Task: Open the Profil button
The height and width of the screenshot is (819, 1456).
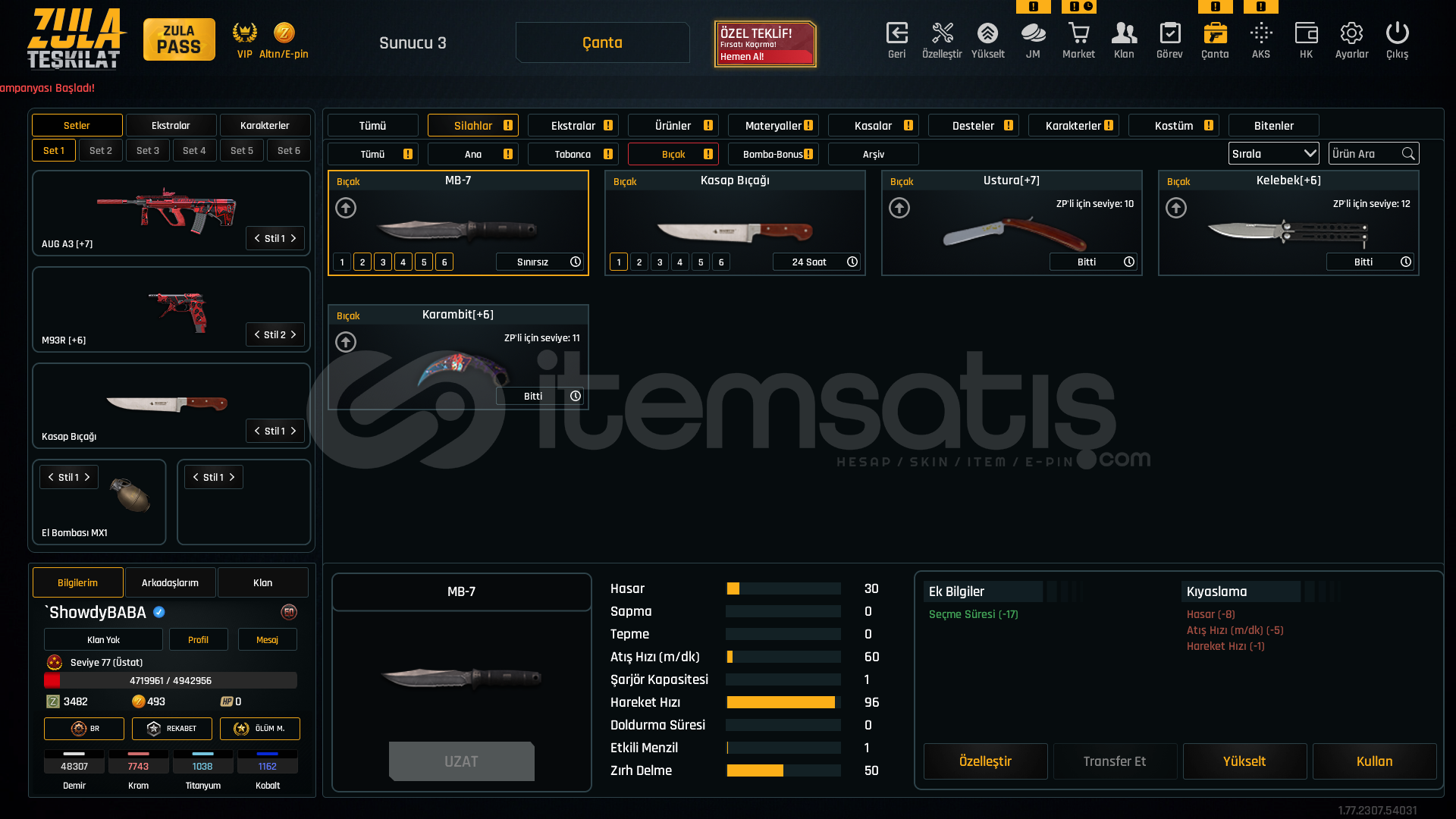Action: click(198, 639)
